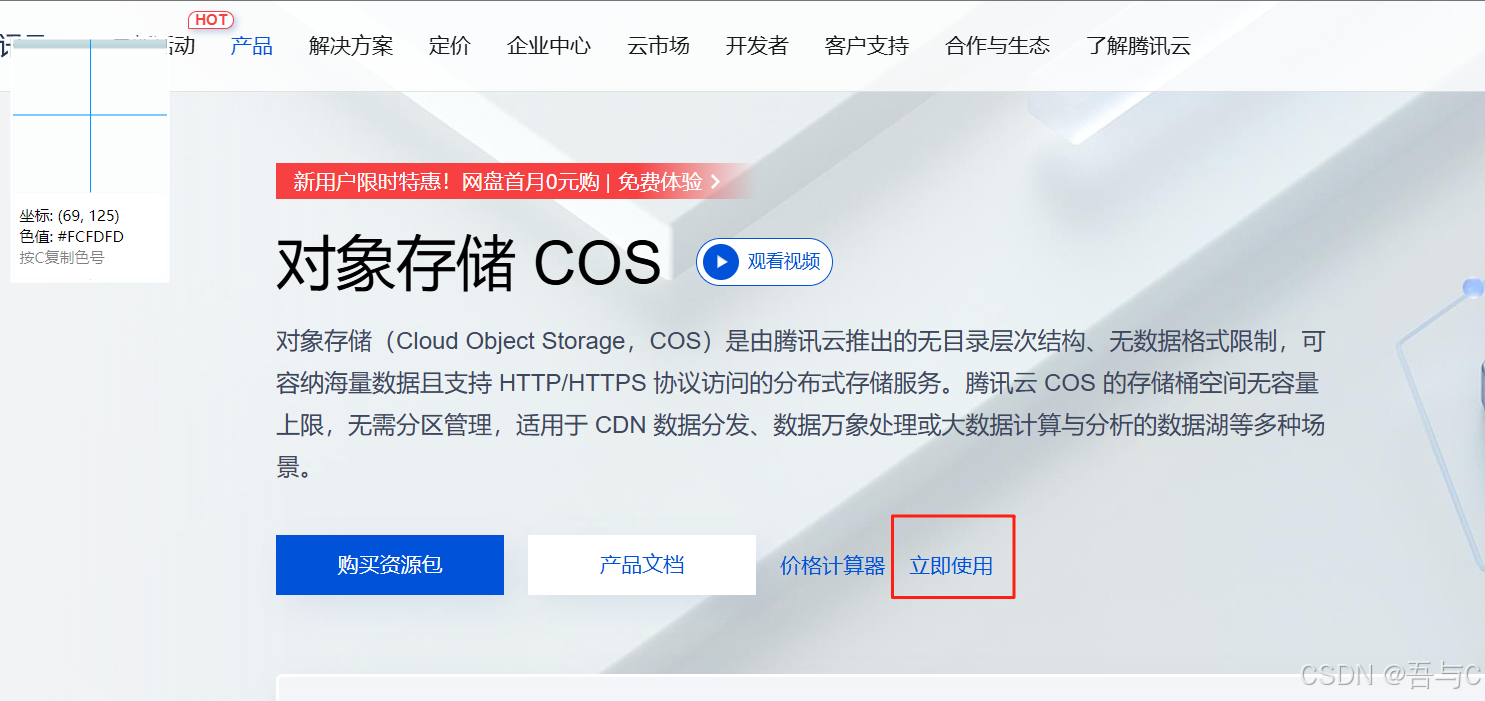This screenshot has width=1485, height=701.
Task: Open 企业中心 navigation item
Action: click(549, 46)
